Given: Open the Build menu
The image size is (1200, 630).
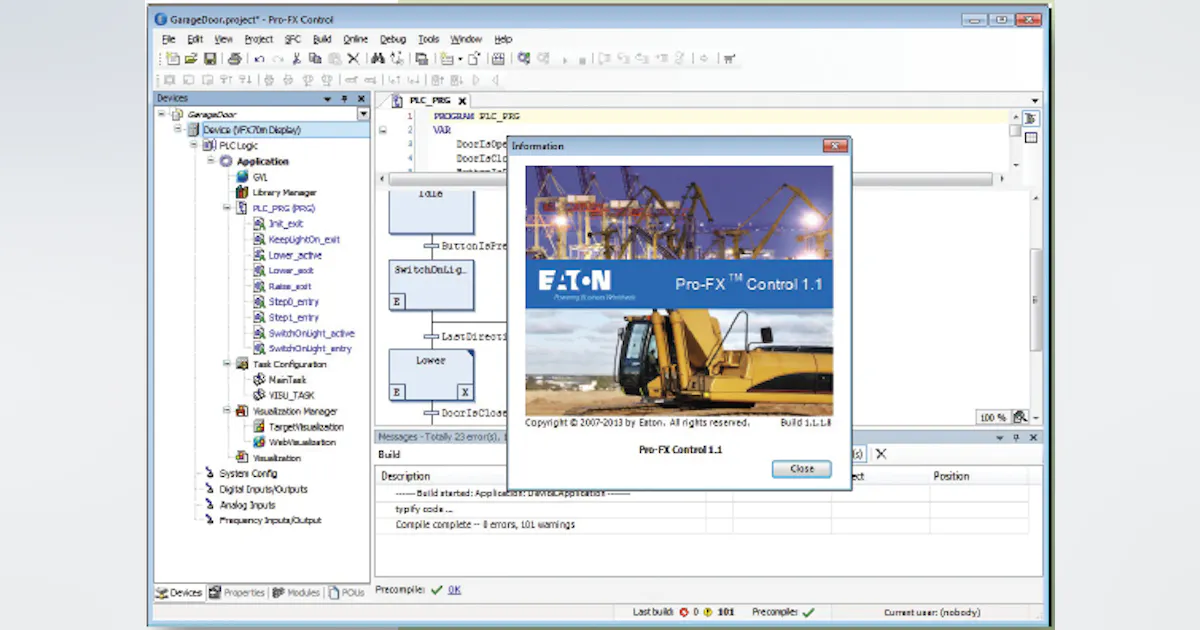Looking at the screenshot, I should (x=321, y=38).
